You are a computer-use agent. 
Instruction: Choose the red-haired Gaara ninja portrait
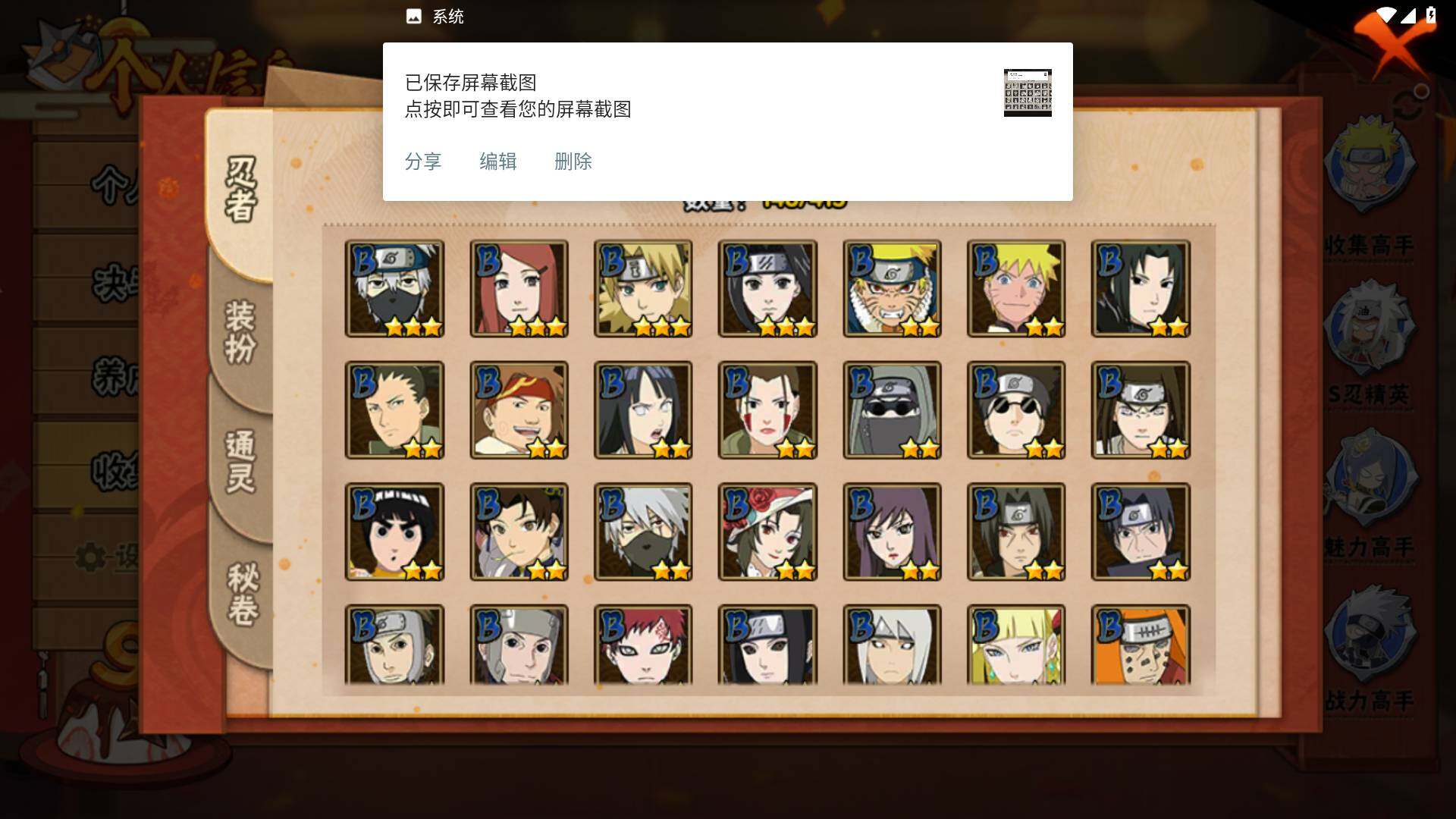pos(643,645)
